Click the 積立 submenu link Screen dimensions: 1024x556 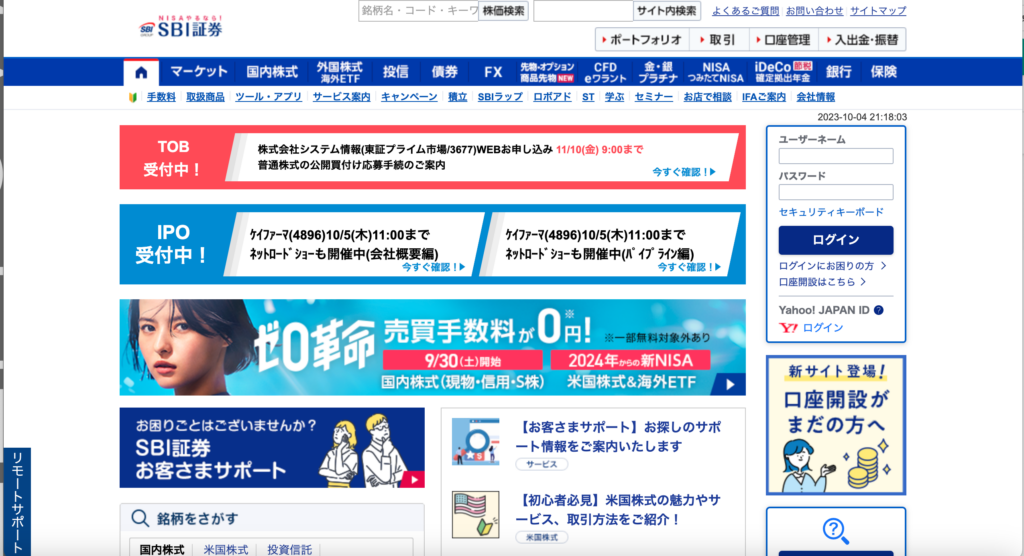point(457,97)
